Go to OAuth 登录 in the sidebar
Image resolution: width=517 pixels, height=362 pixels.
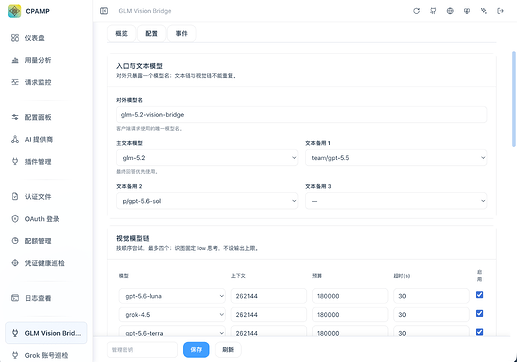coord(46,219)
